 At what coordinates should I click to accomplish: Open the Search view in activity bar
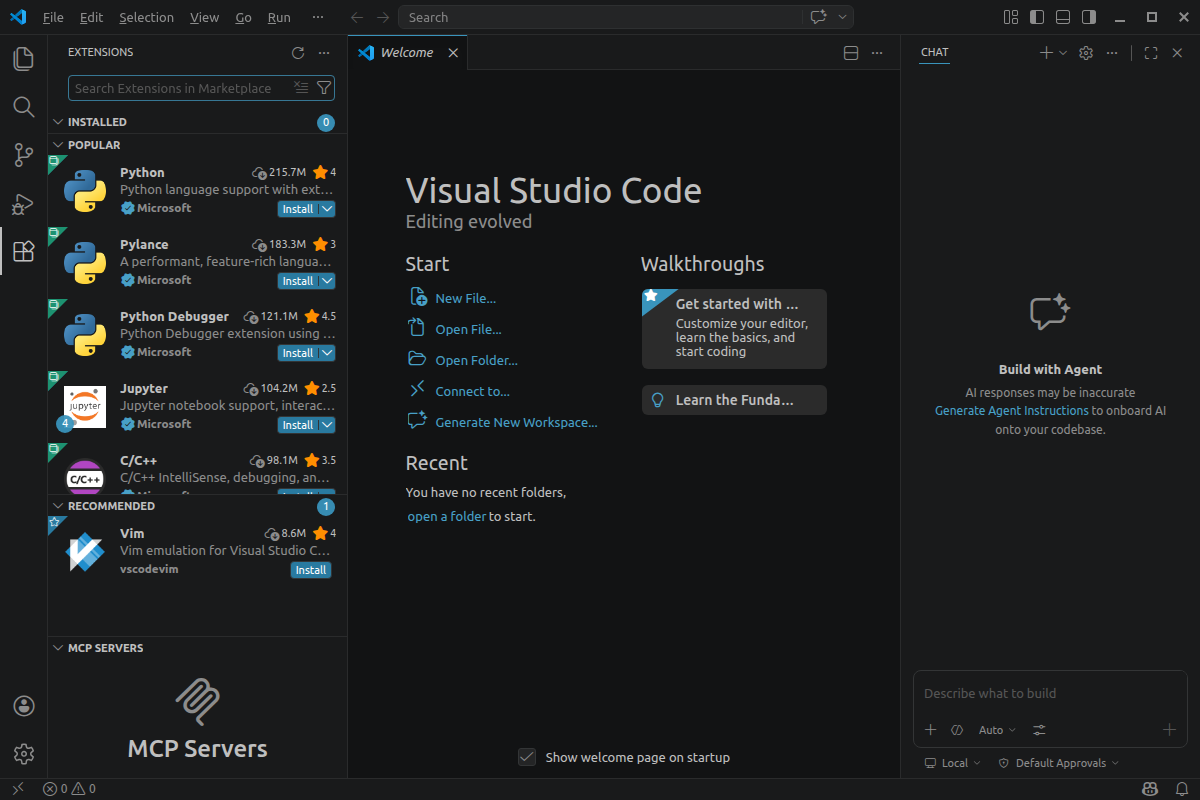(x=23, y=107)
